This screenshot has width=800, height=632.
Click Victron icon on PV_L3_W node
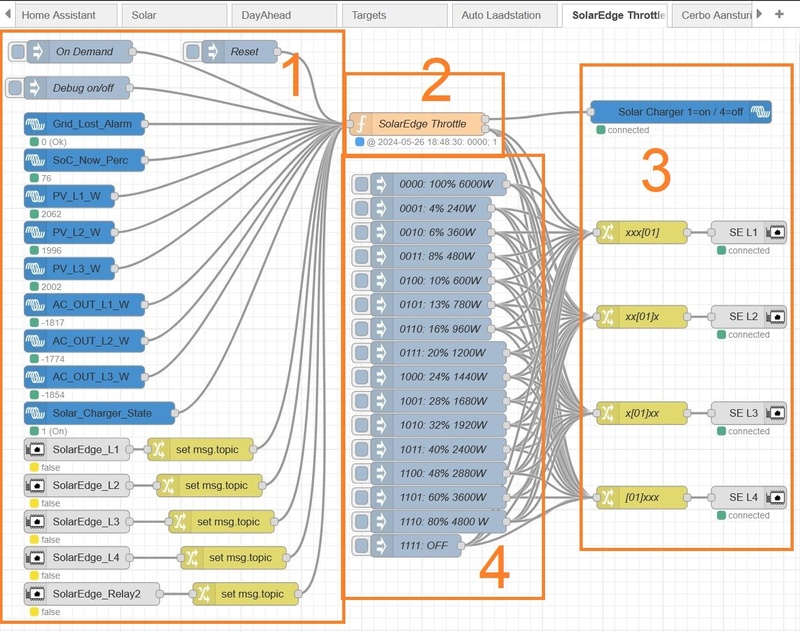(x=35, y=268)
